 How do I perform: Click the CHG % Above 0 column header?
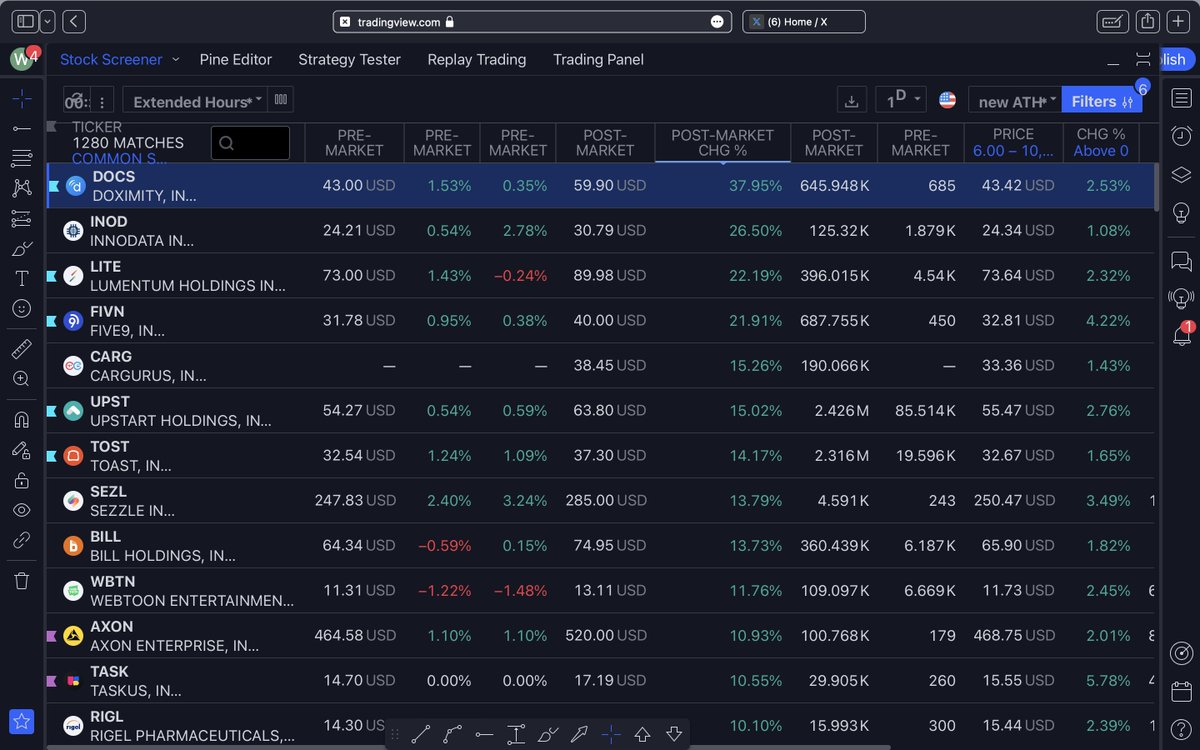pos(1101,143)
